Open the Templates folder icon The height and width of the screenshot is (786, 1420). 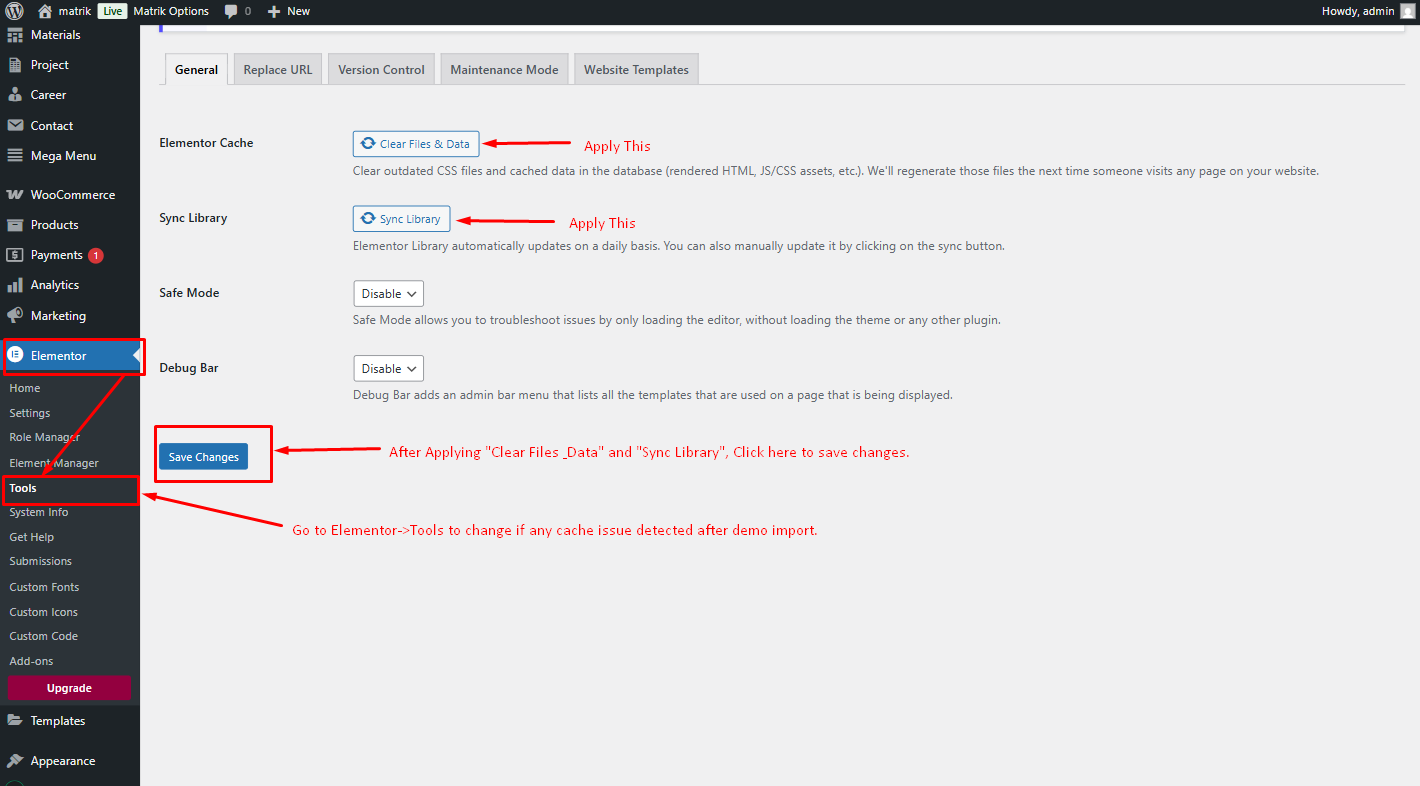pyautogui.click(x=15, y=721)
